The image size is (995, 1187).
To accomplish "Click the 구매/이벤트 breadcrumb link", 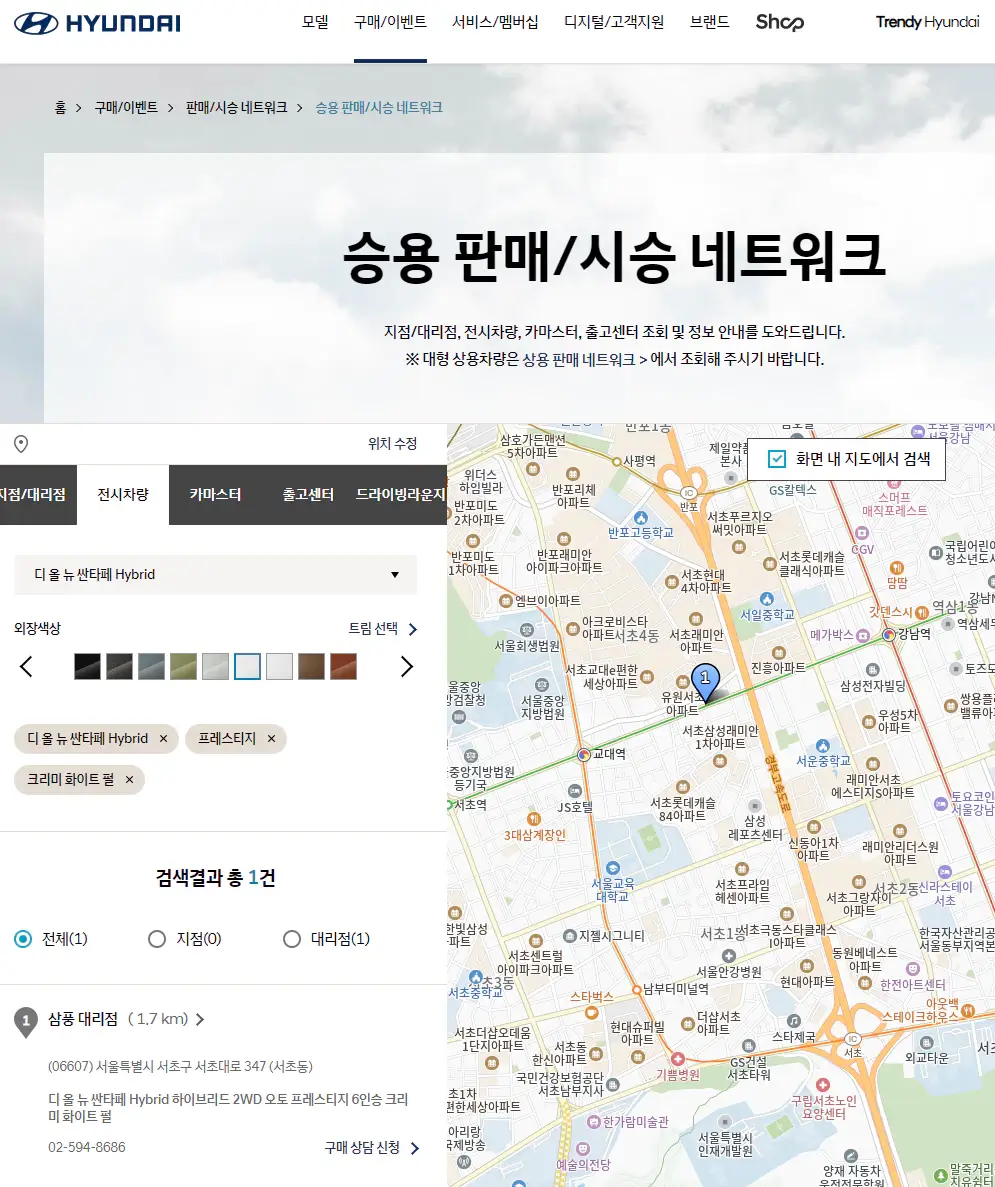I will pos(126,107).
